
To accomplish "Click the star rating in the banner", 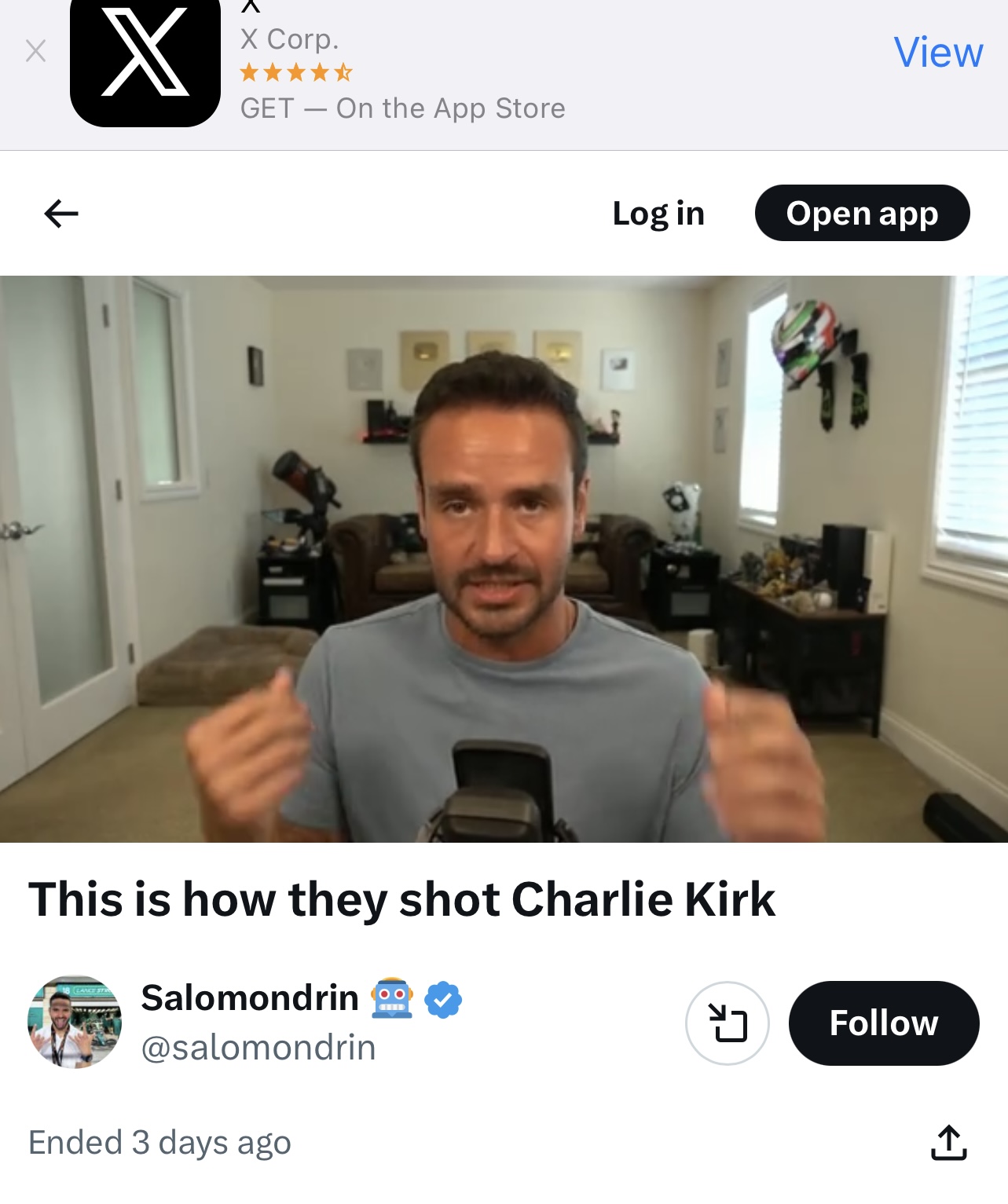I will (296, 73).
